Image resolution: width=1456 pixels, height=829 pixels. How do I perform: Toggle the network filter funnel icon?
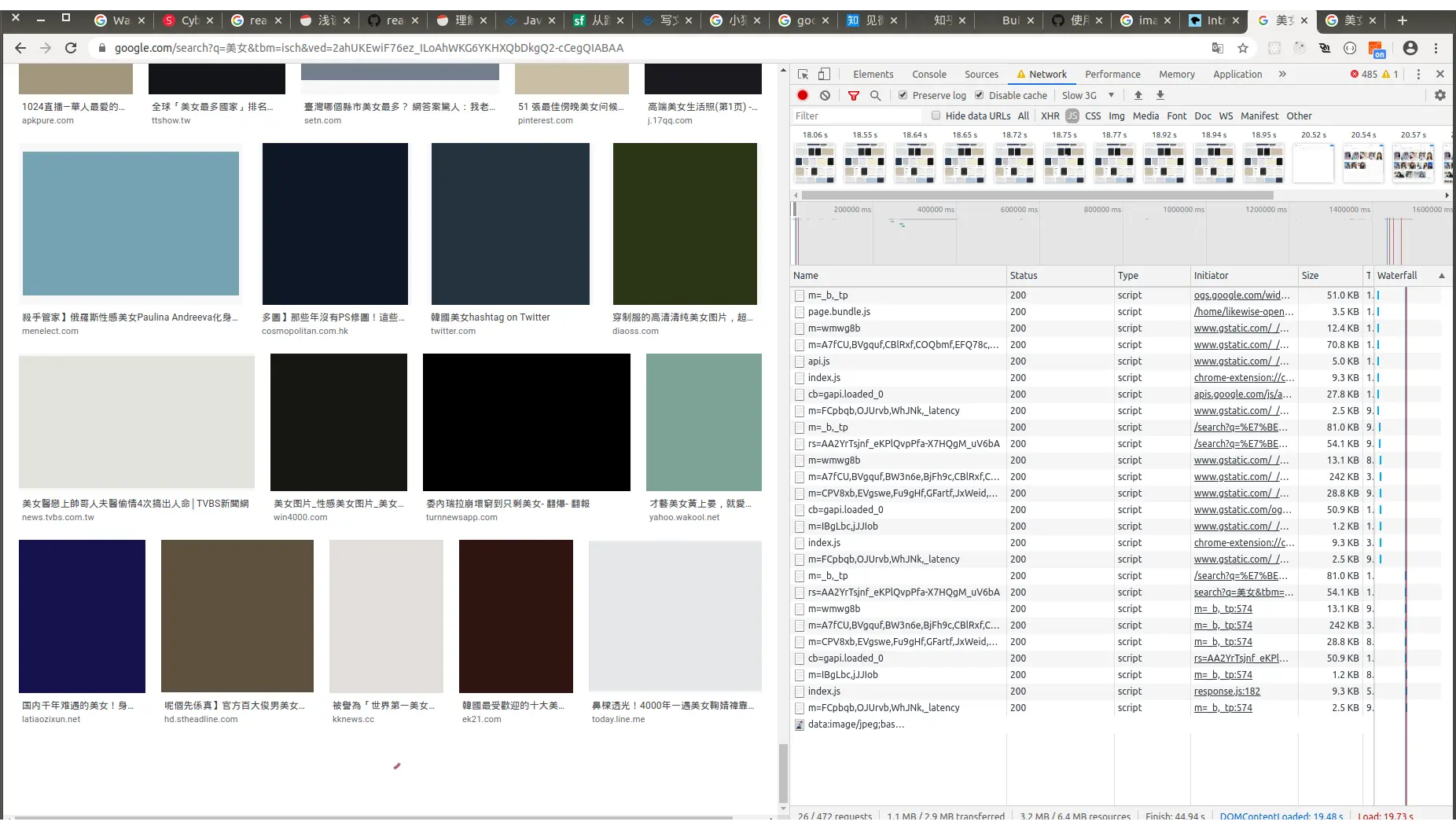[x=853, y=95]
